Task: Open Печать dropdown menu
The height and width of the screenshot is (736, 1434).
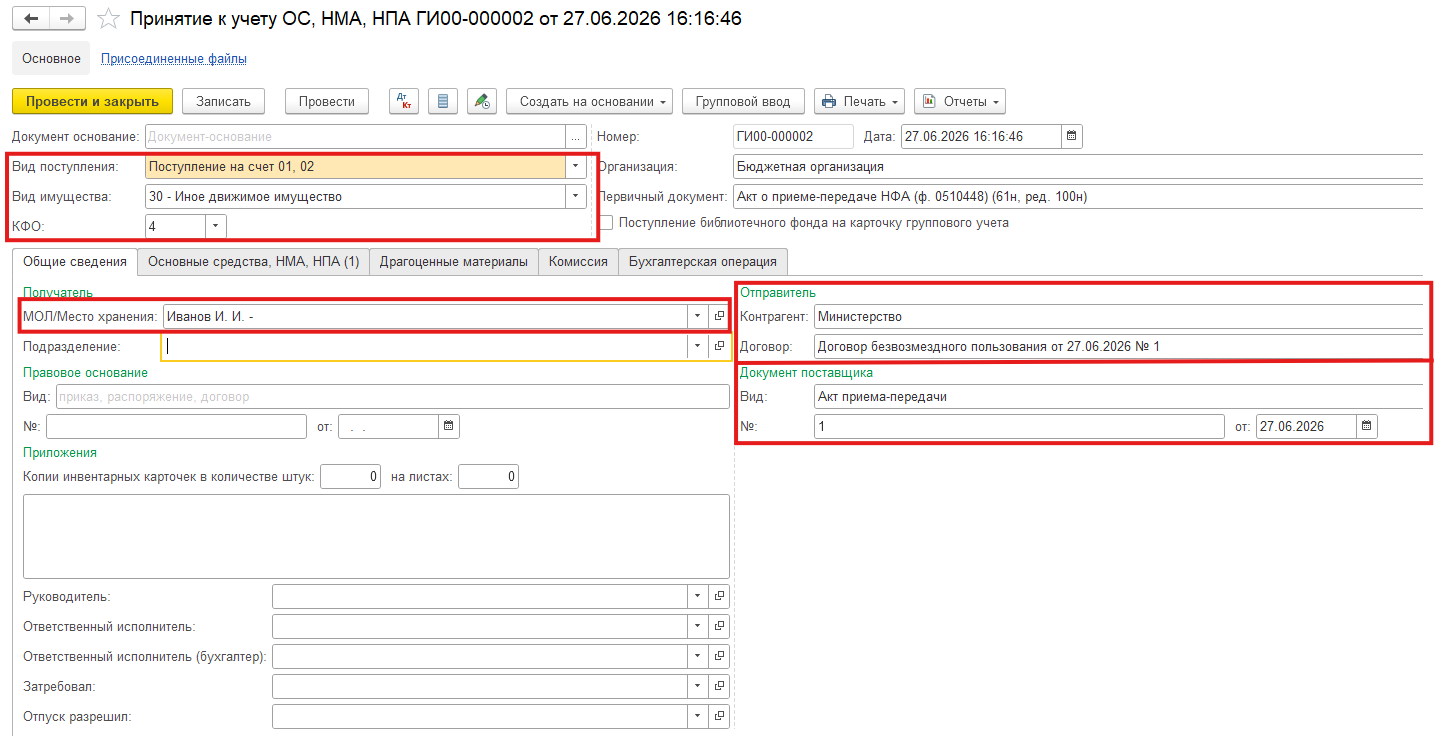Action: pyautogui.click(x=860, y=101)
